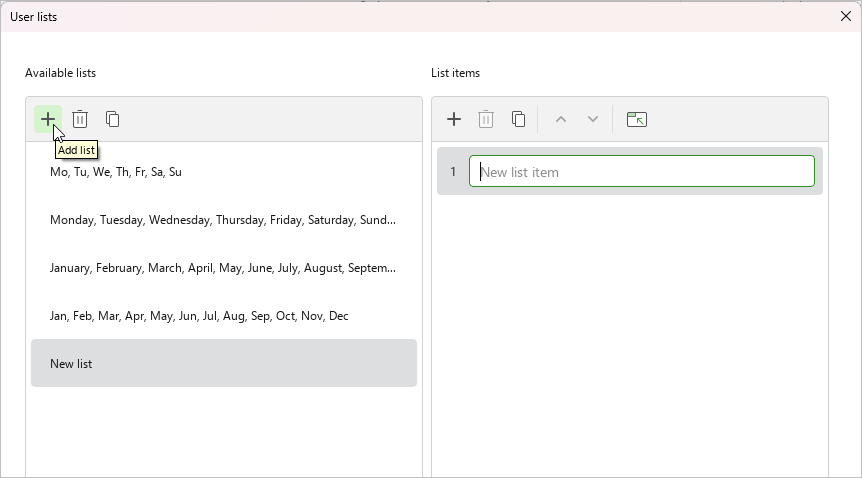The width and height of the screenshot is (862, 478).
Task: Delete list item using List items trash icon
Action: (486, 119)
